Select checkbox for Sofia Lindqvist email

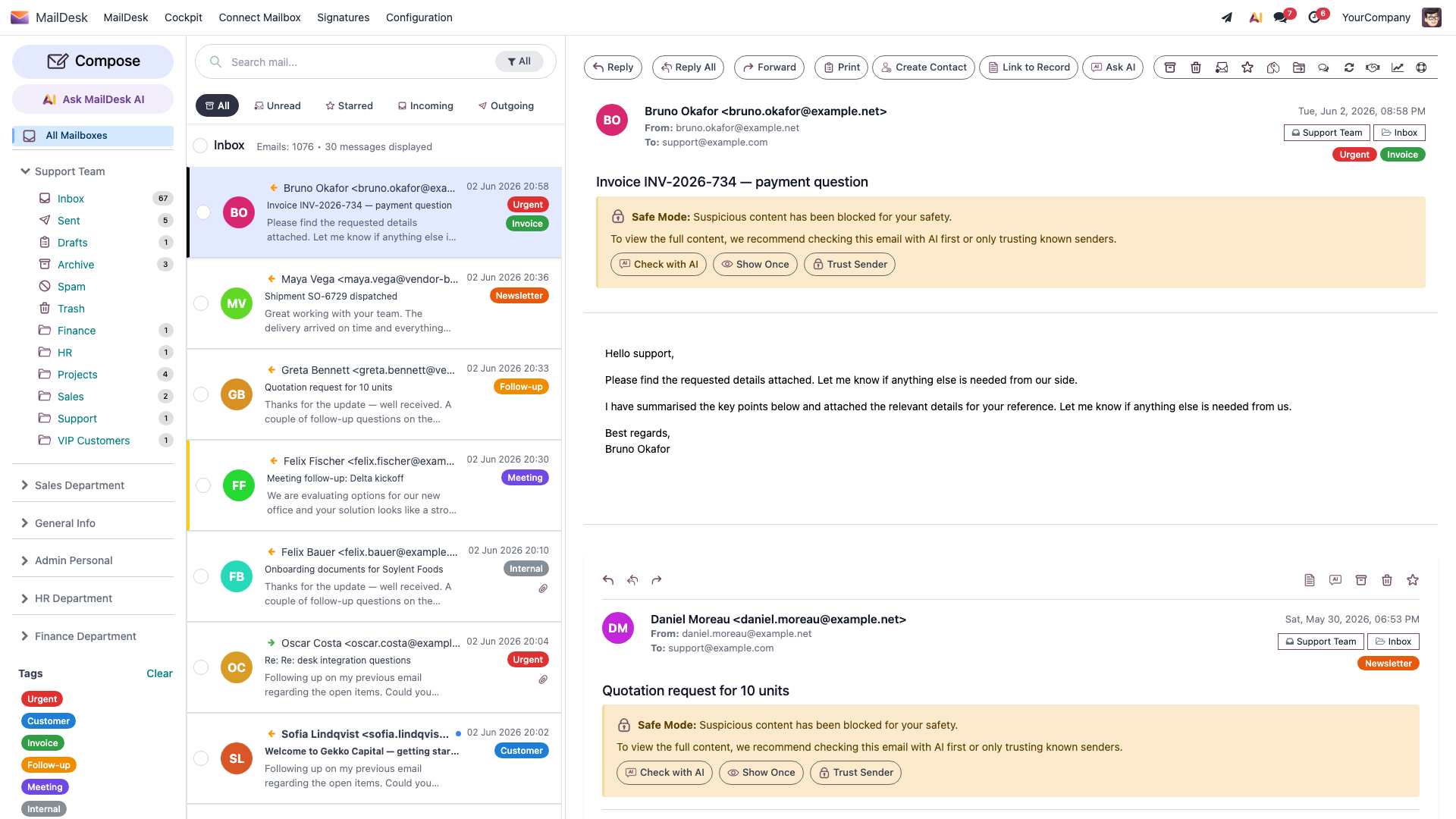click(x=201, y=758)
